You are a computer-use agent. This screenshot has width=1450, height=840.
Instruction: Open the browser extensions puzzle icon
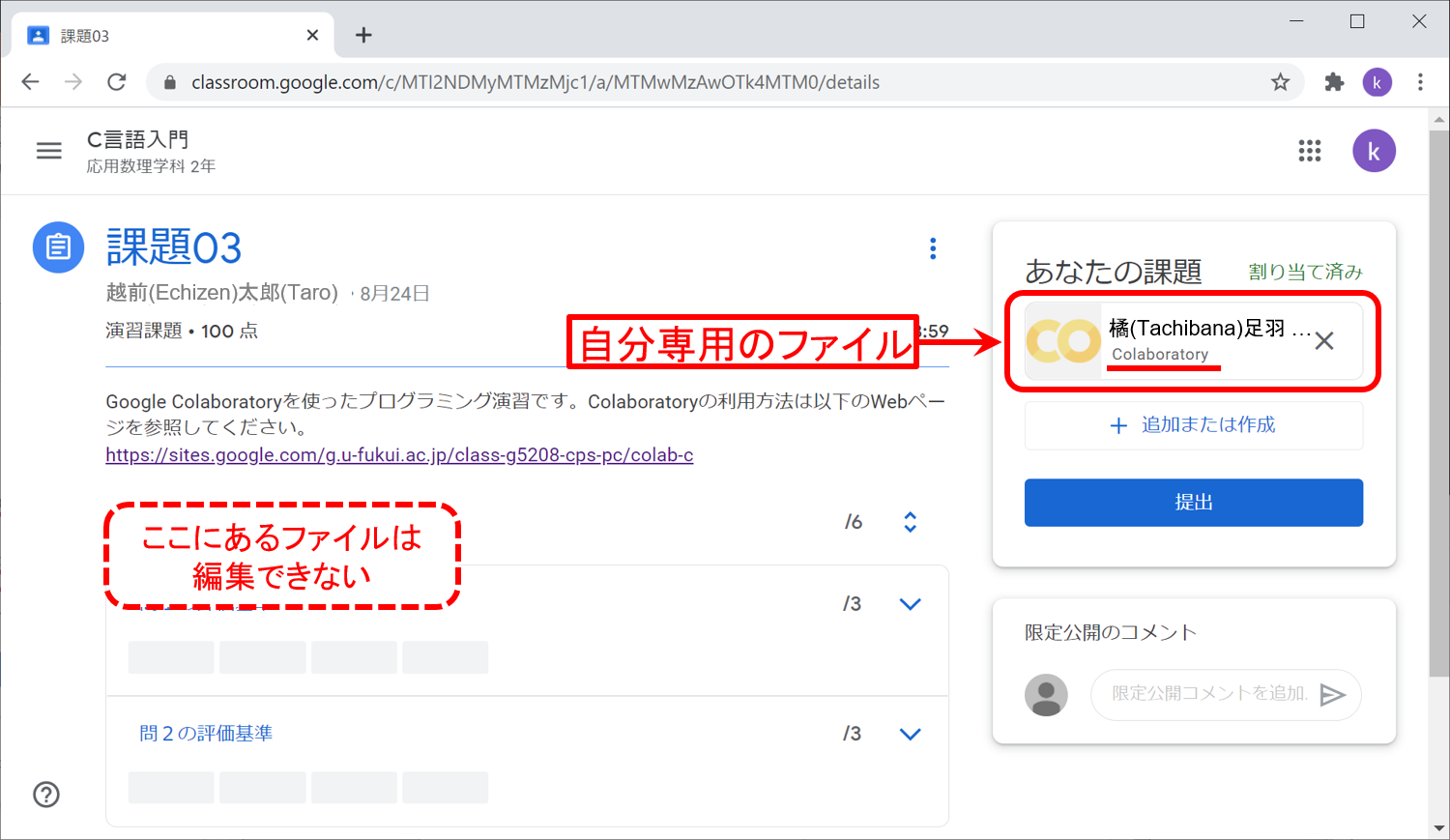1334,82
